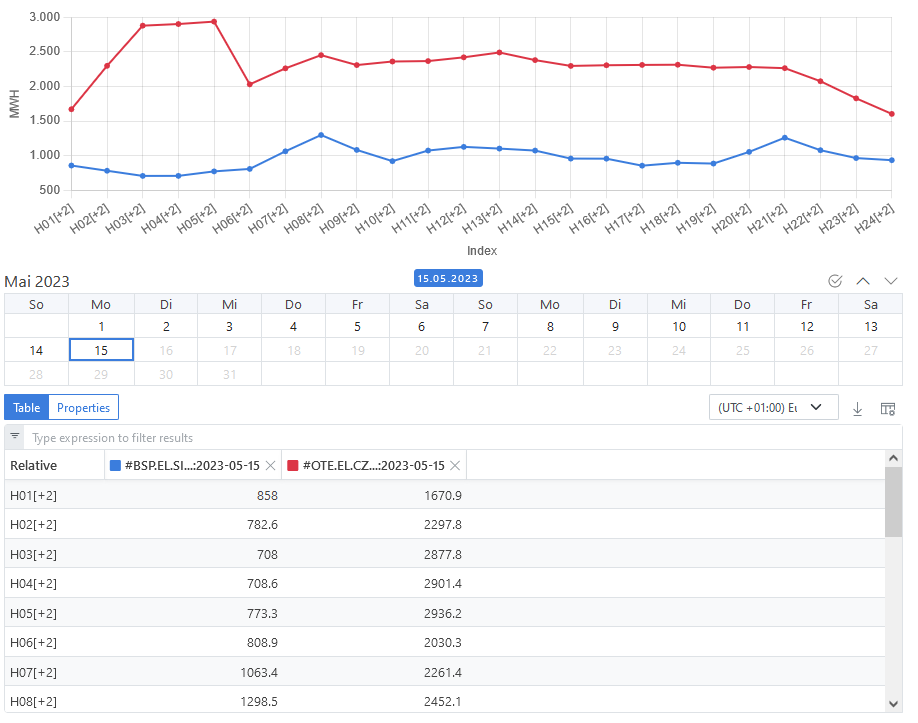The width and height of the screenshot is (918, 723).
Task: Click the 15.05.2023 date badge
Action: pos(448,278)
